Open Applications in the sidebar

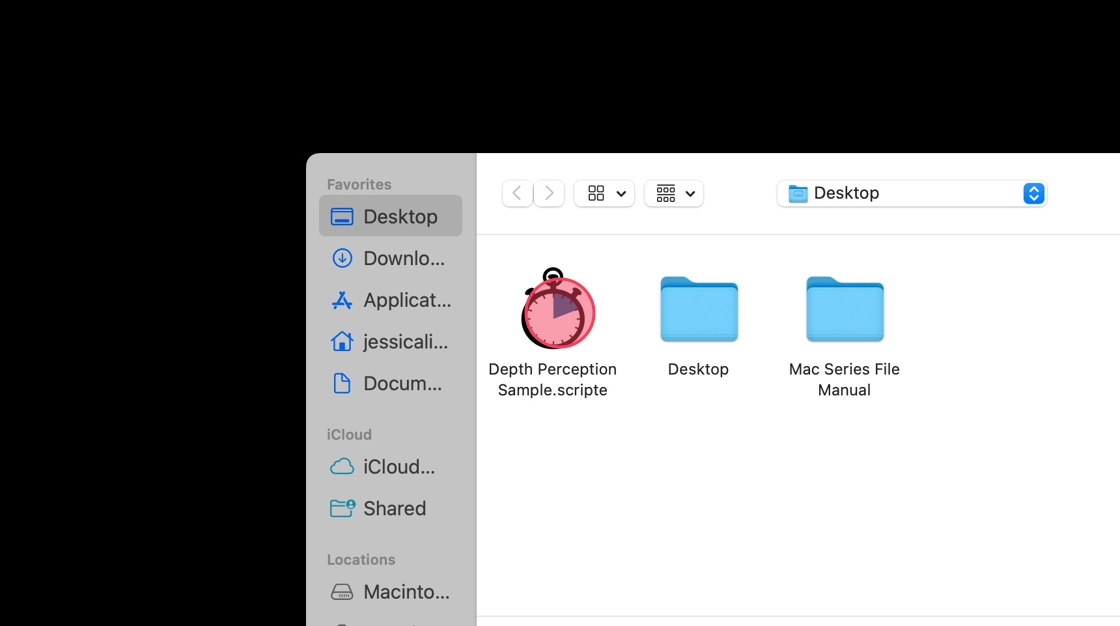pyautogui.click(x=390, y=300)
